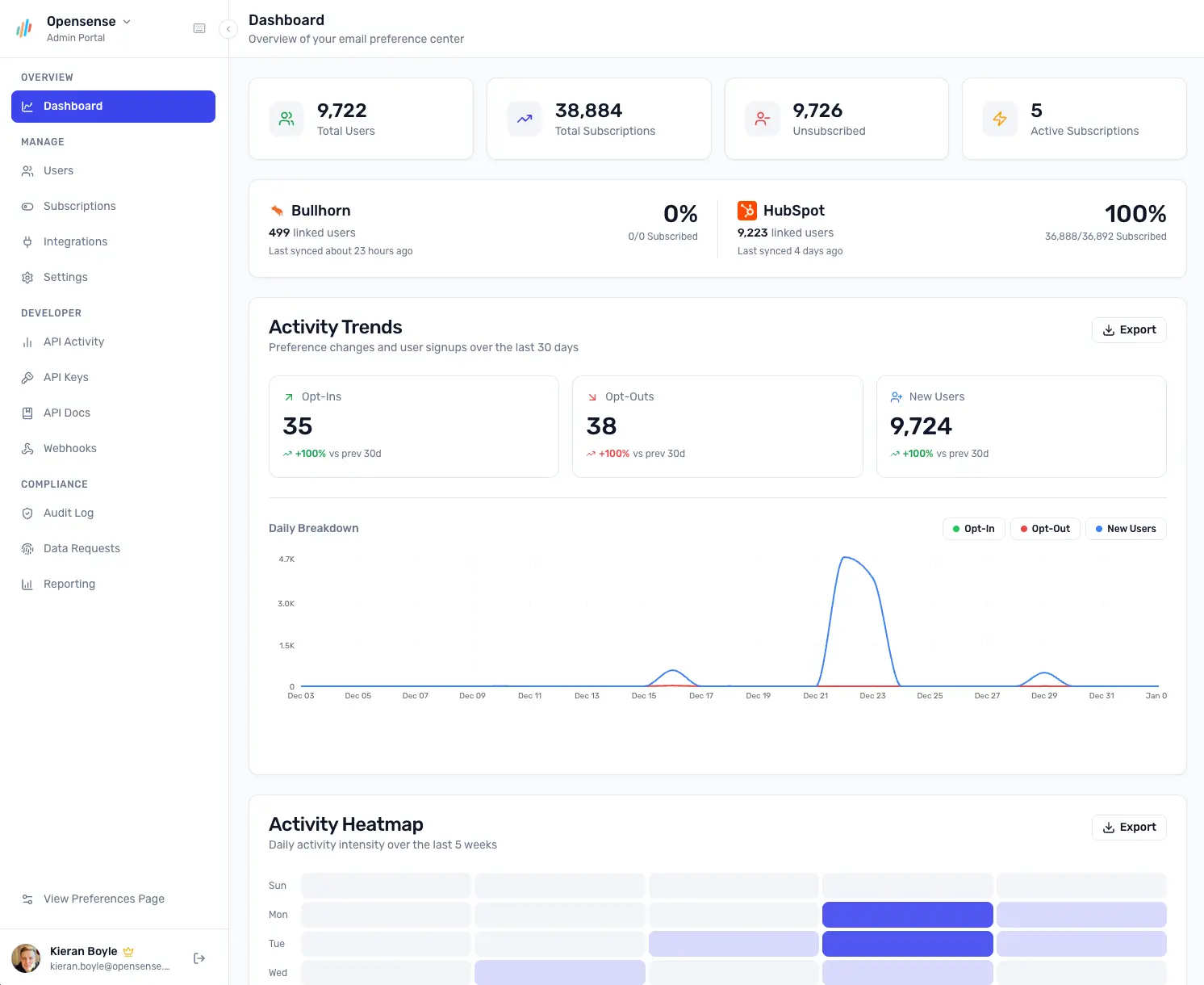1204x985 pixels.
Task: Open Kieran Boyle's user profile menu
Action: coord(90,958)
